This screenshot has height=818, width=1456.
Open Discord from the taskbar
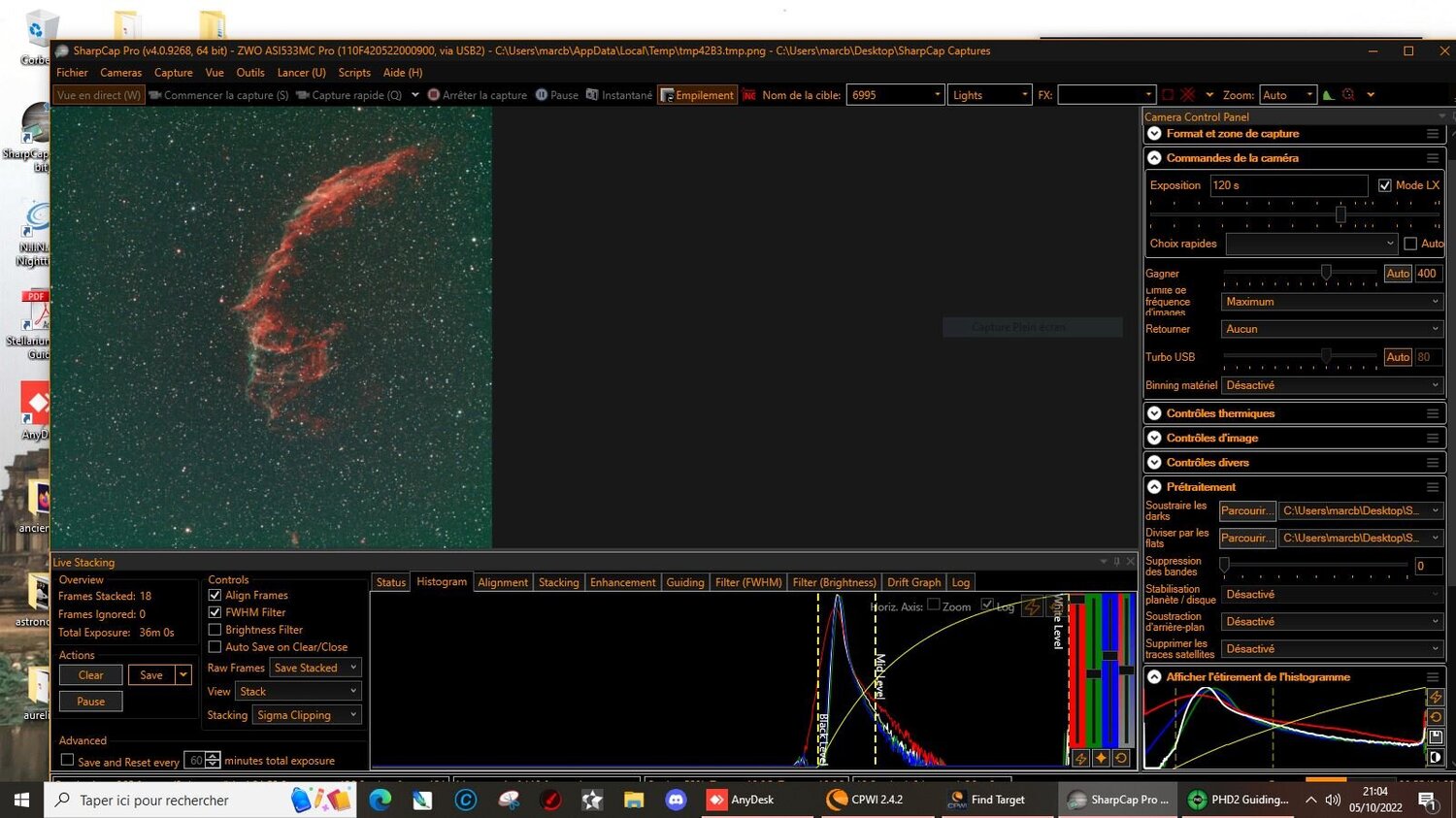click(677, 801)
